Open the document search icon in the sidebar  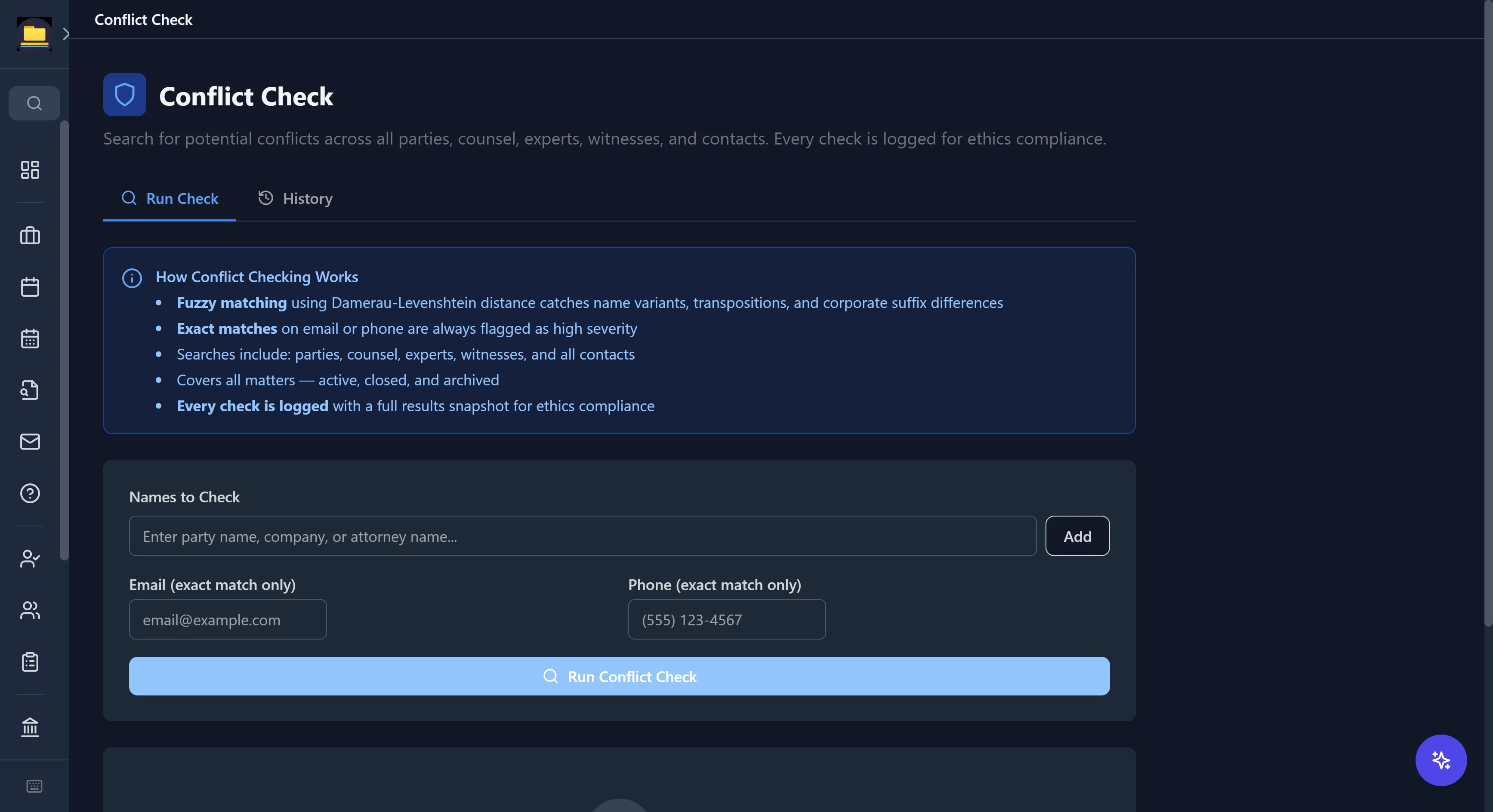coord(30,390)
